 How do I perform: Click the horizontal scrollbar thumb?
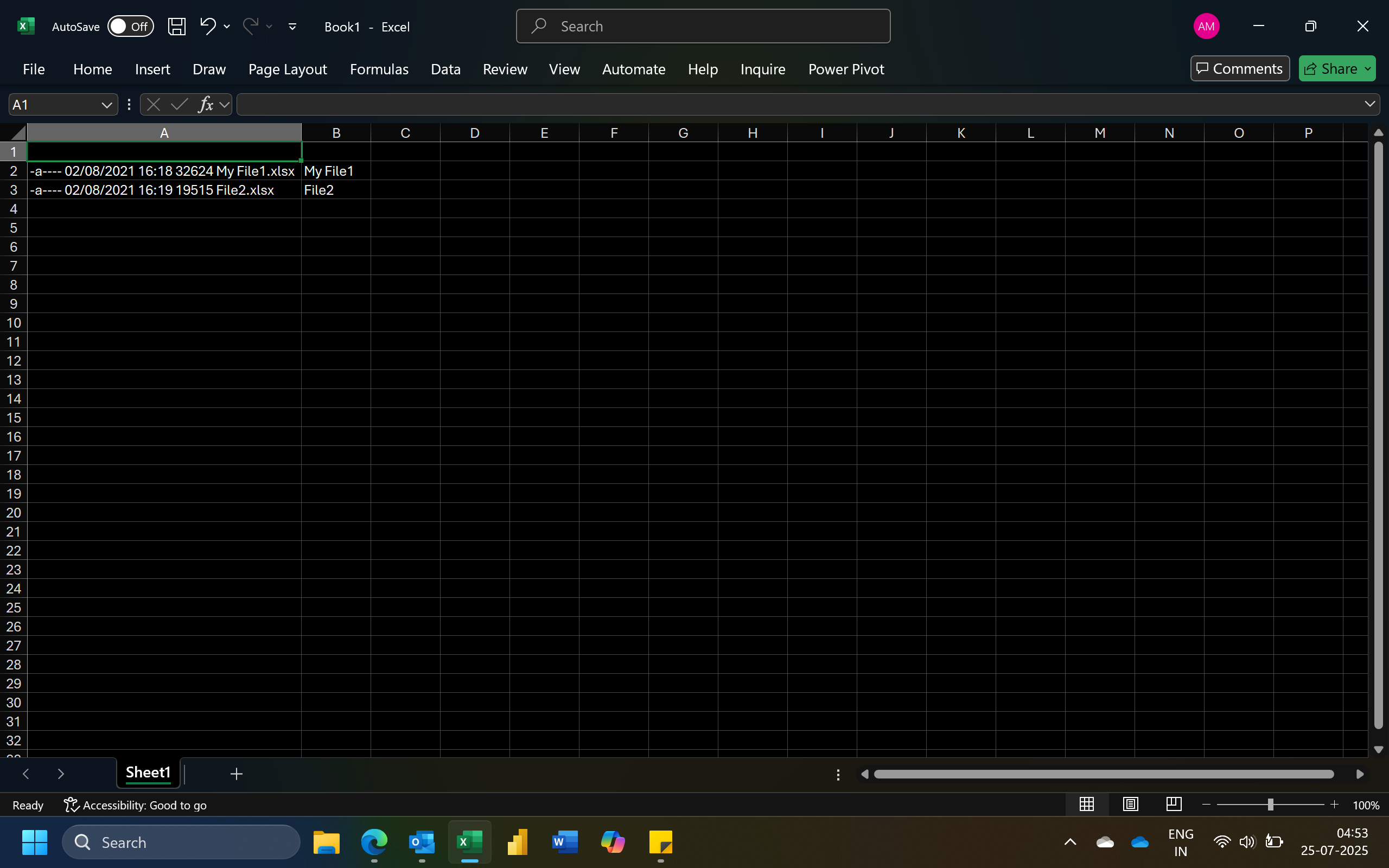1103,775
